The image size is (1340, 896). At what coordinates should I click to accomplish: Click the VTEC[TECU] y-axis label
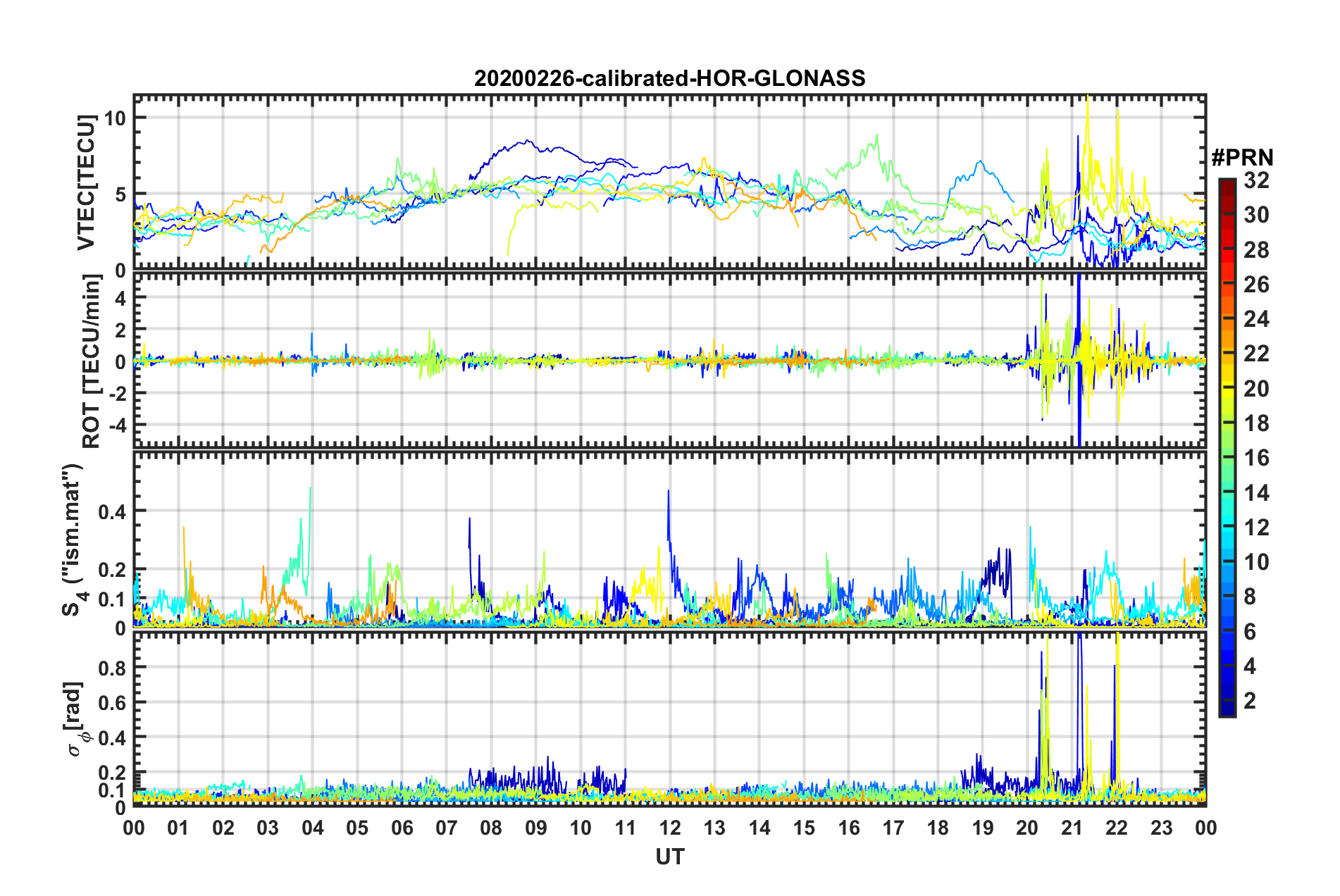(86, 183)
